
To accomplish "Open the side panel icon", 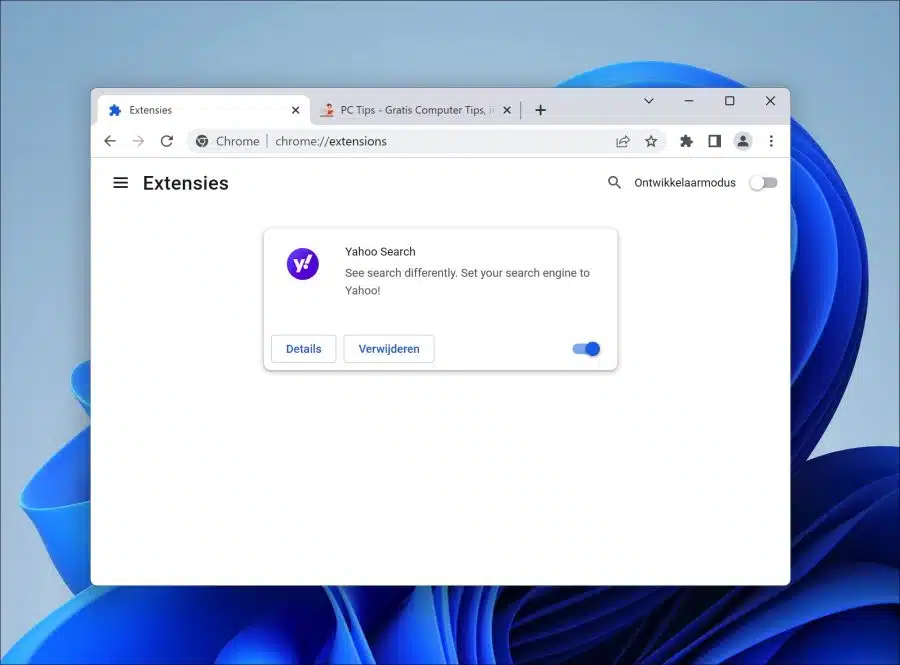I will pyautogui.click(x=714, y=141).
